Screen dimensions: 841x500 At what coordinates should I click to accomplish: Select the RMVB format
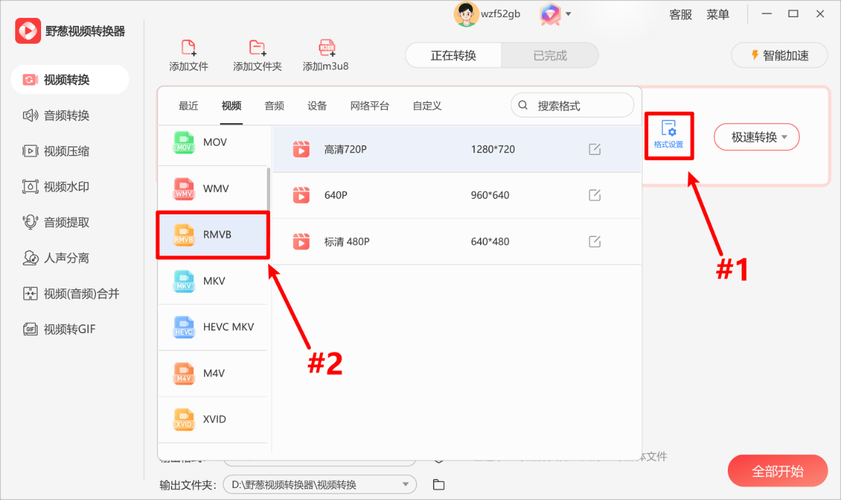213,235
